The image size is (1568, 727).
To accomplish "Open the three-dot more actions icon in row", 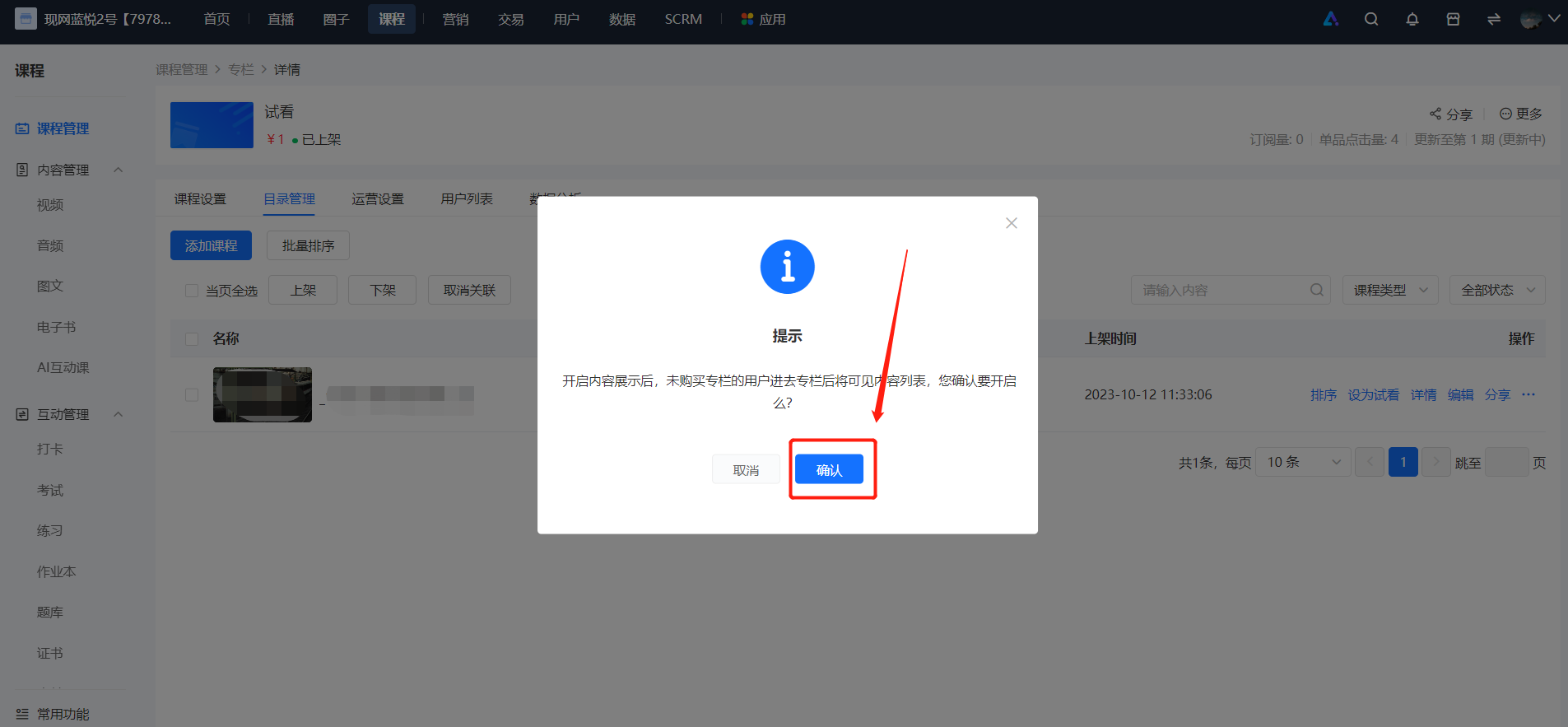I will tap(1528, 394).
